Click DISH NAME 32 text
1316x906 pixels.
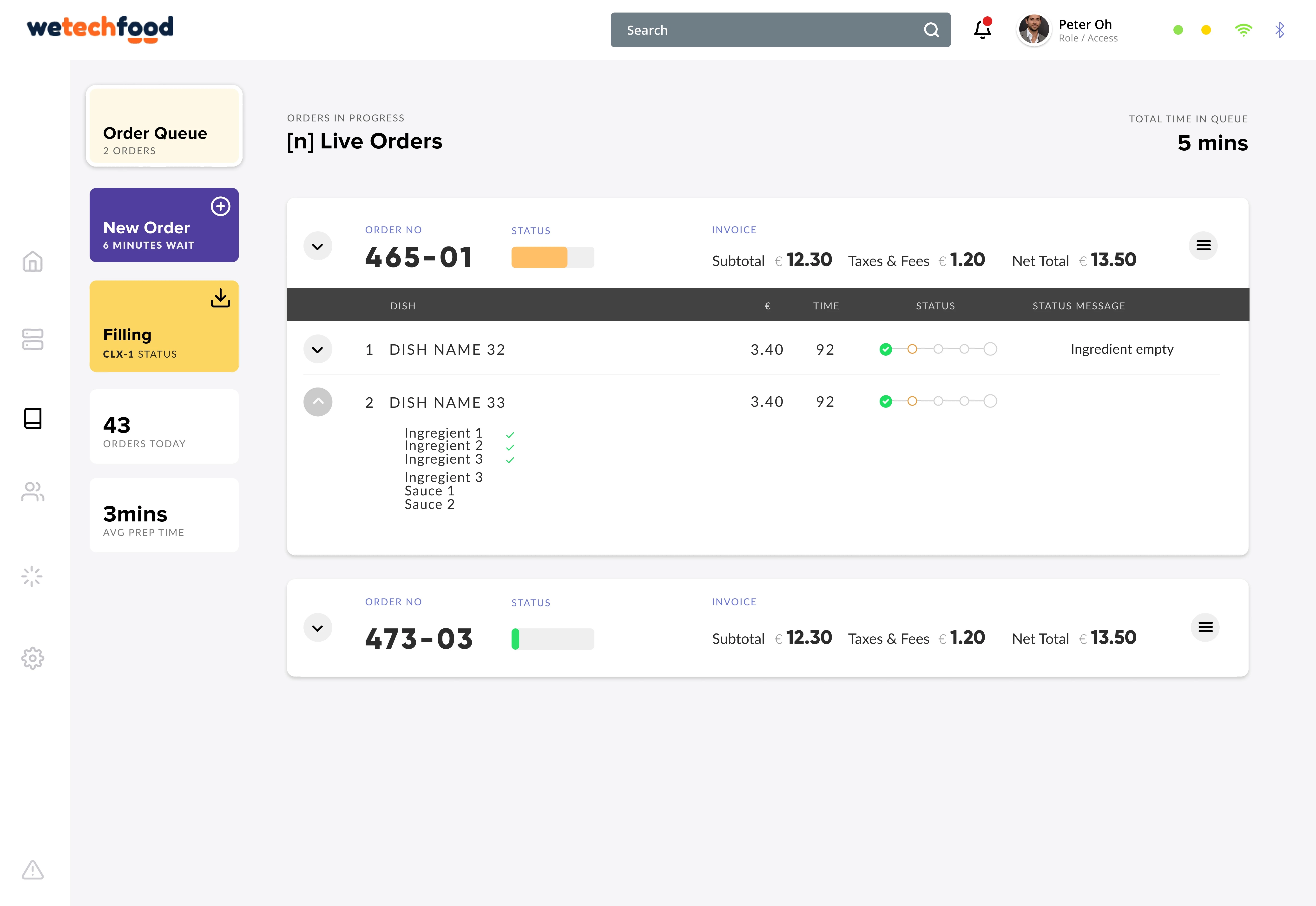[447, 350]
